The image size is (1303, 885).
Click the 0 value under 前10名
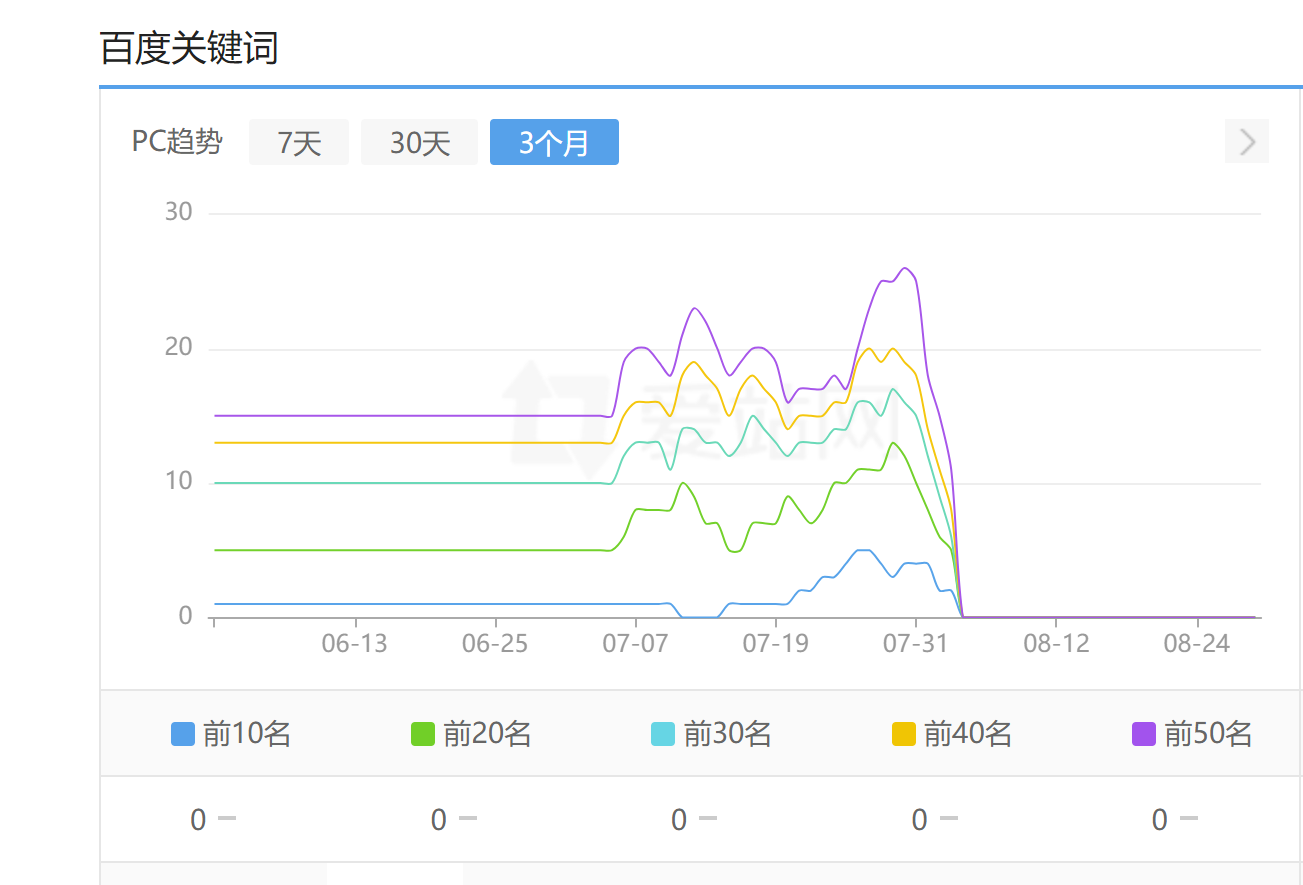pyautogui.click(x=198, y=820)
